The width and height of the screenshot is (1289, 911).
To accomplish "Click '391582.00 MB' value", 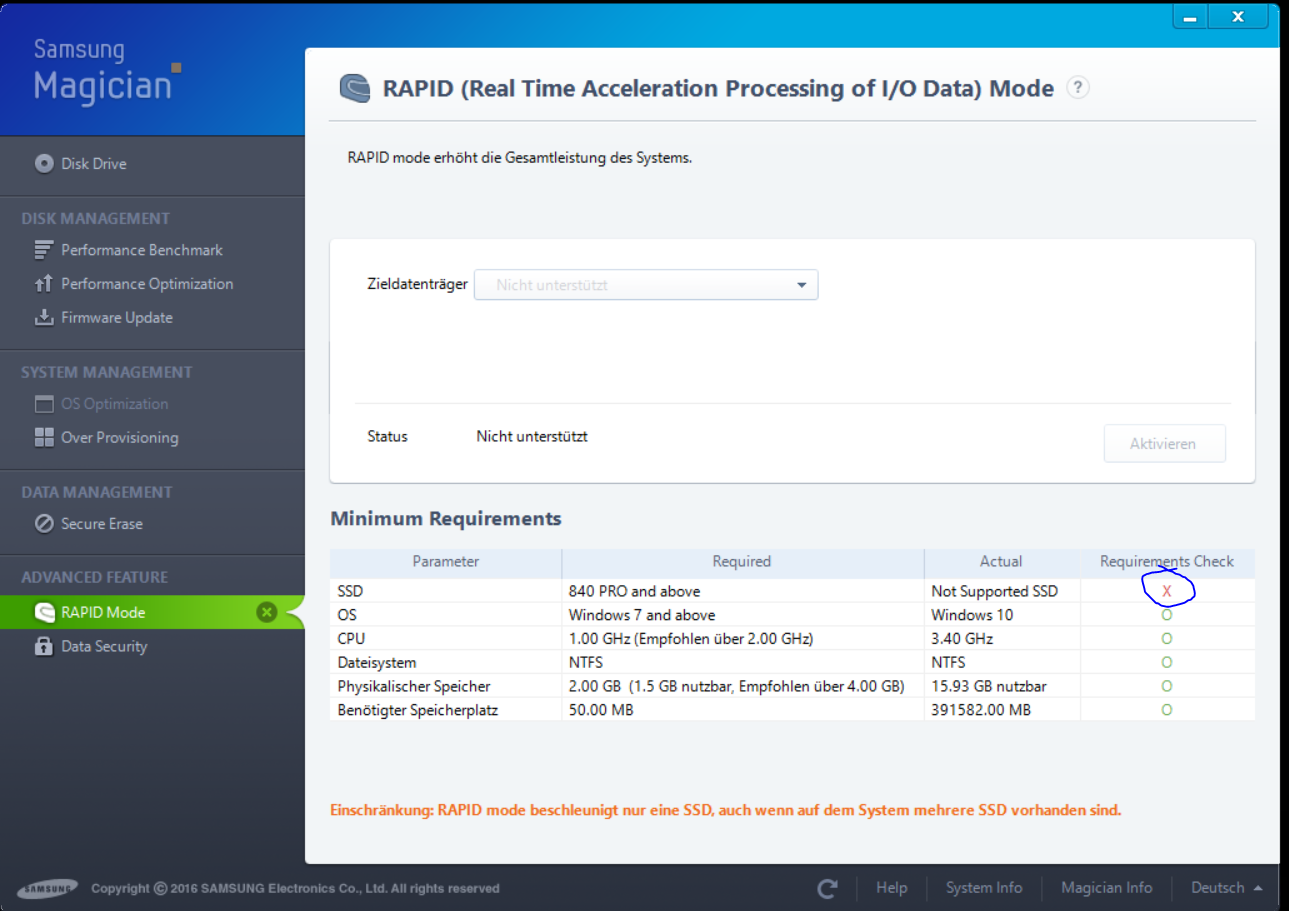I will pos(981,710).
